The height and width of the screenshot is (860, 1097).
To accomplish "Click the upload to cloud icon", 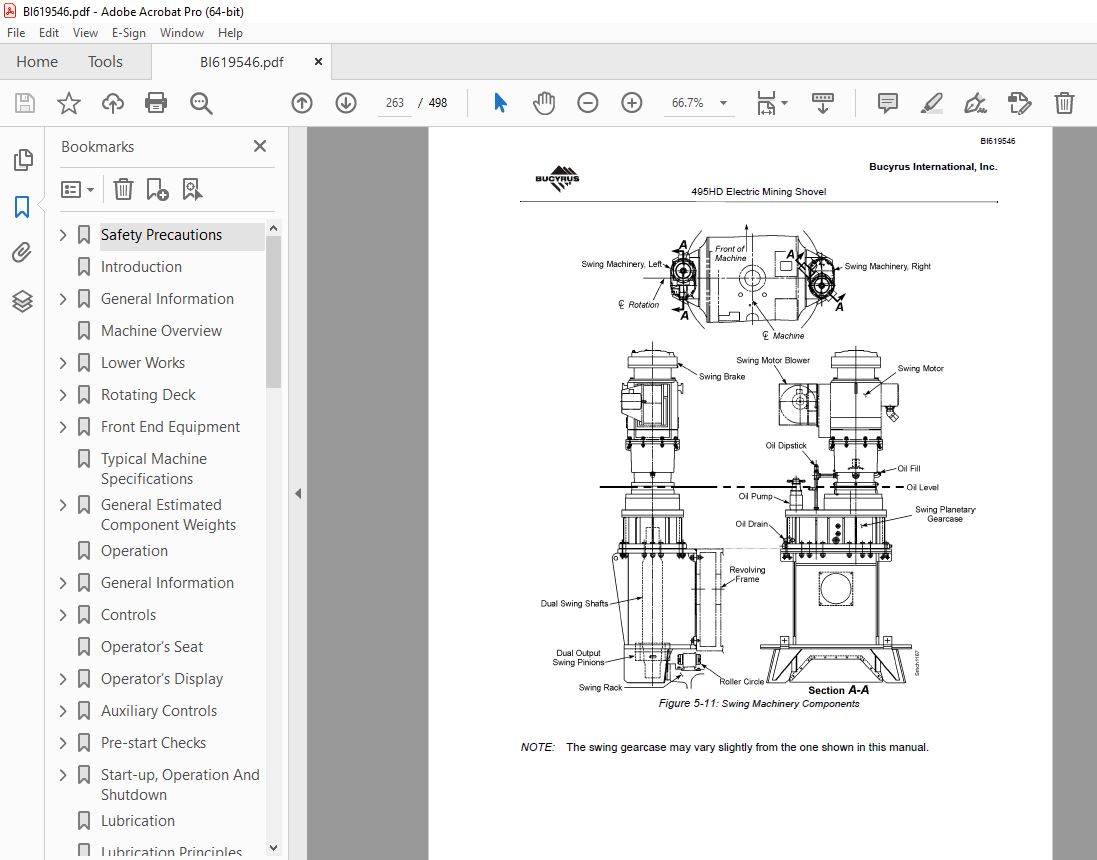I will (113, 103).
